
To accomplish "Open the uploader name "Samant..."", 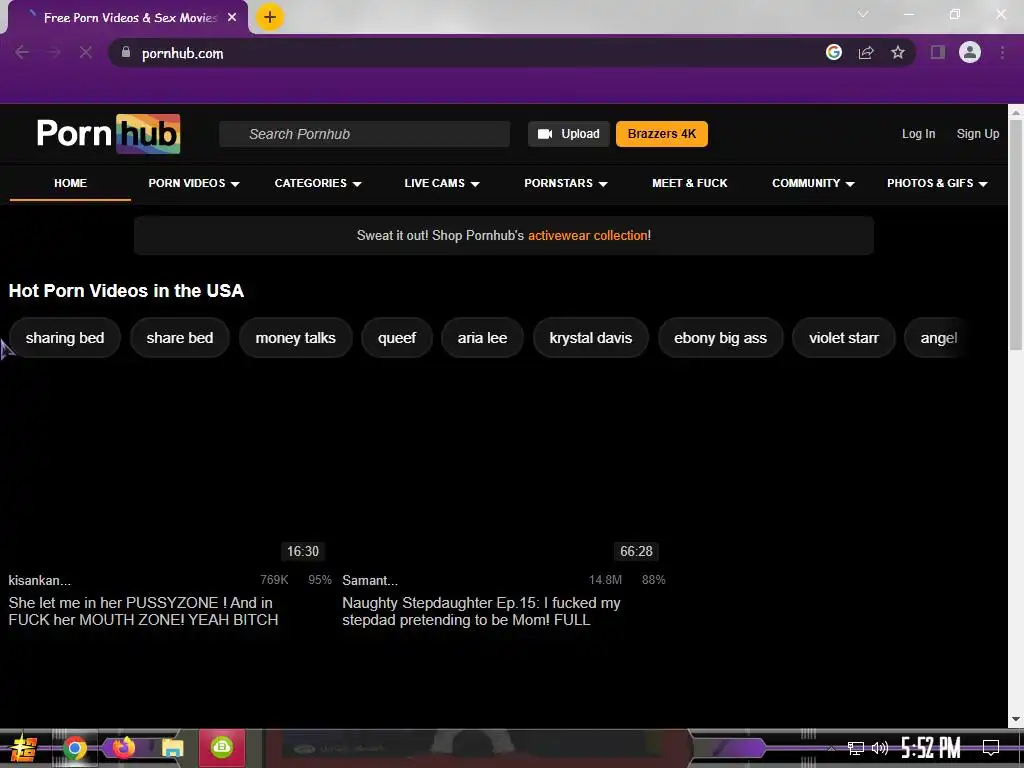I will click(x=370, y=580).
